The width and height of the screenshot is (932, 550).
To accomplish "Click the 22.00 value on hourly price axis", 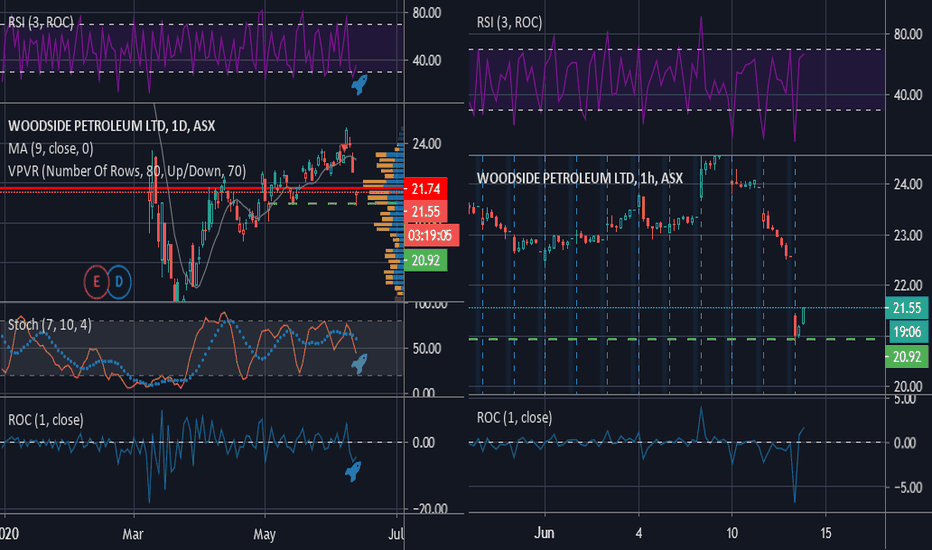I will (908, 285).
